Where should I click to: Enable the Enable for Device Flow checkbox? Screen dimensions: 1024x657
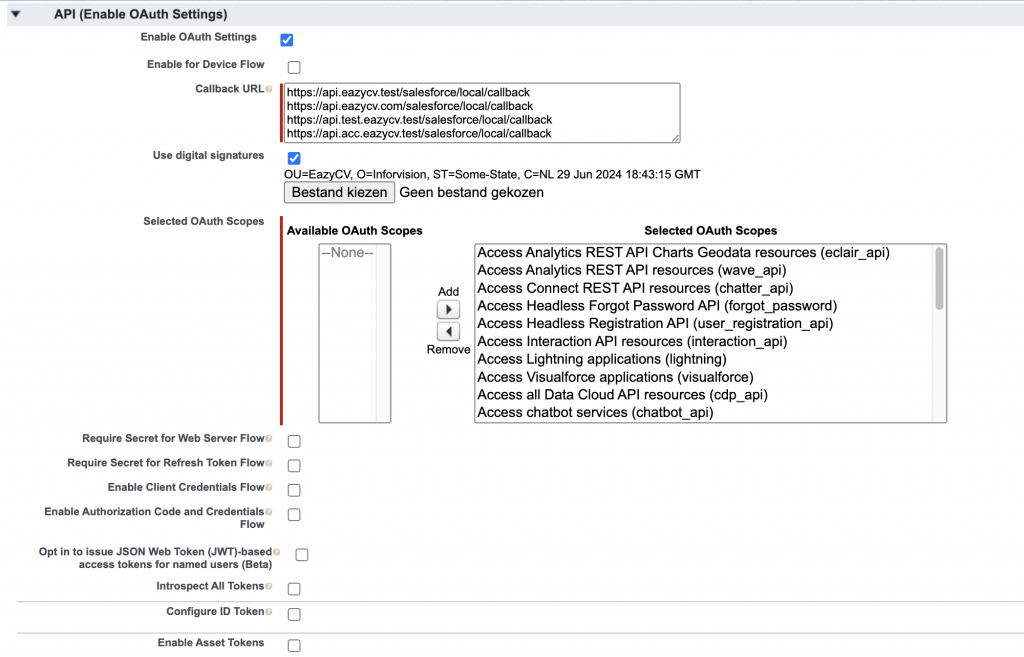click(x=294, y=68)
